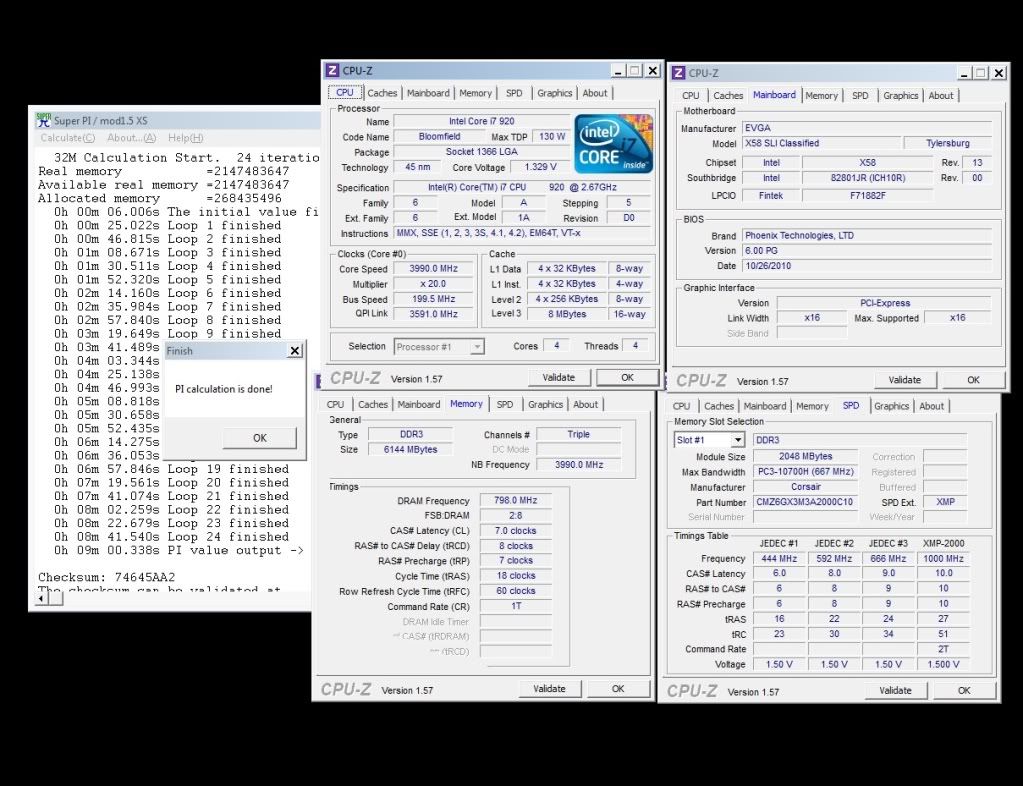Click OK in the PI calculation done dialog

click(x=260, y=438)
